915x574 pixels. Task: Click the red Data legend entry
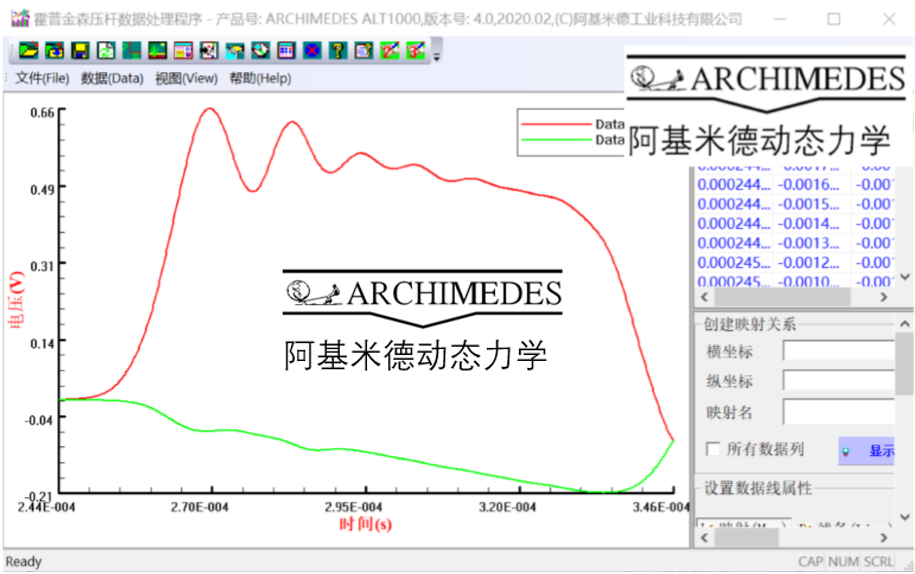[572, 124]
